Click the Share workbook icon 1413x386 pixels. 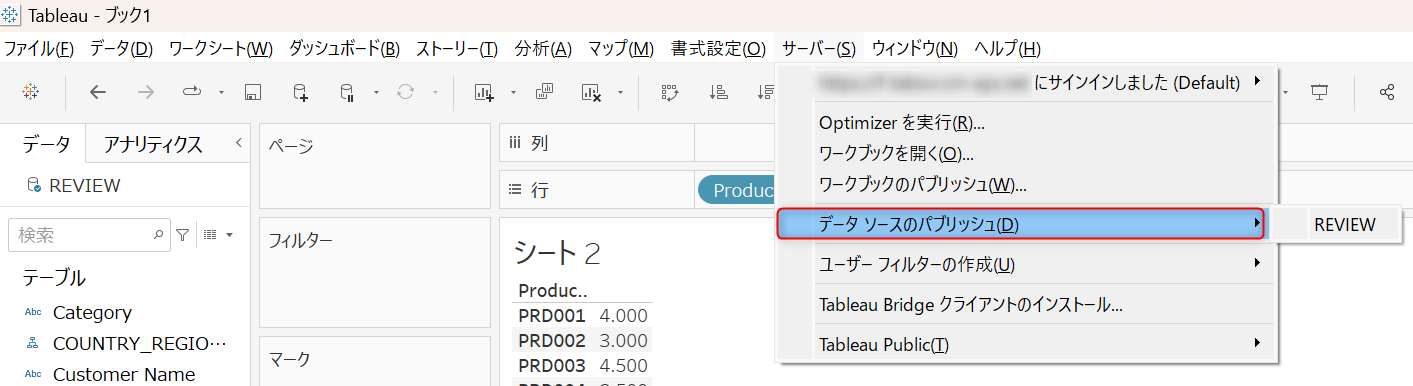click(1387, 92)
